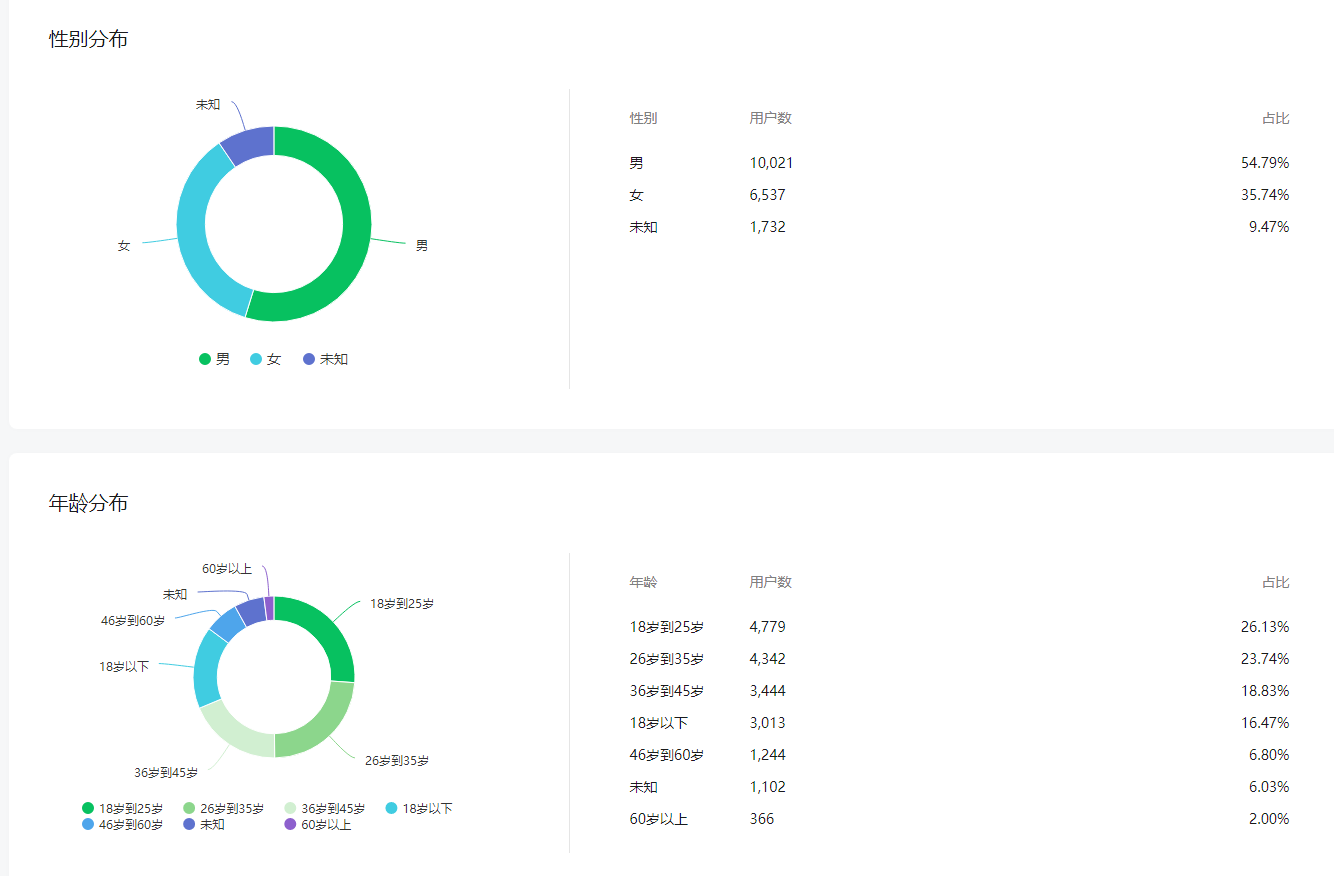Click the percentage 9.47%

pos(1269,227)
